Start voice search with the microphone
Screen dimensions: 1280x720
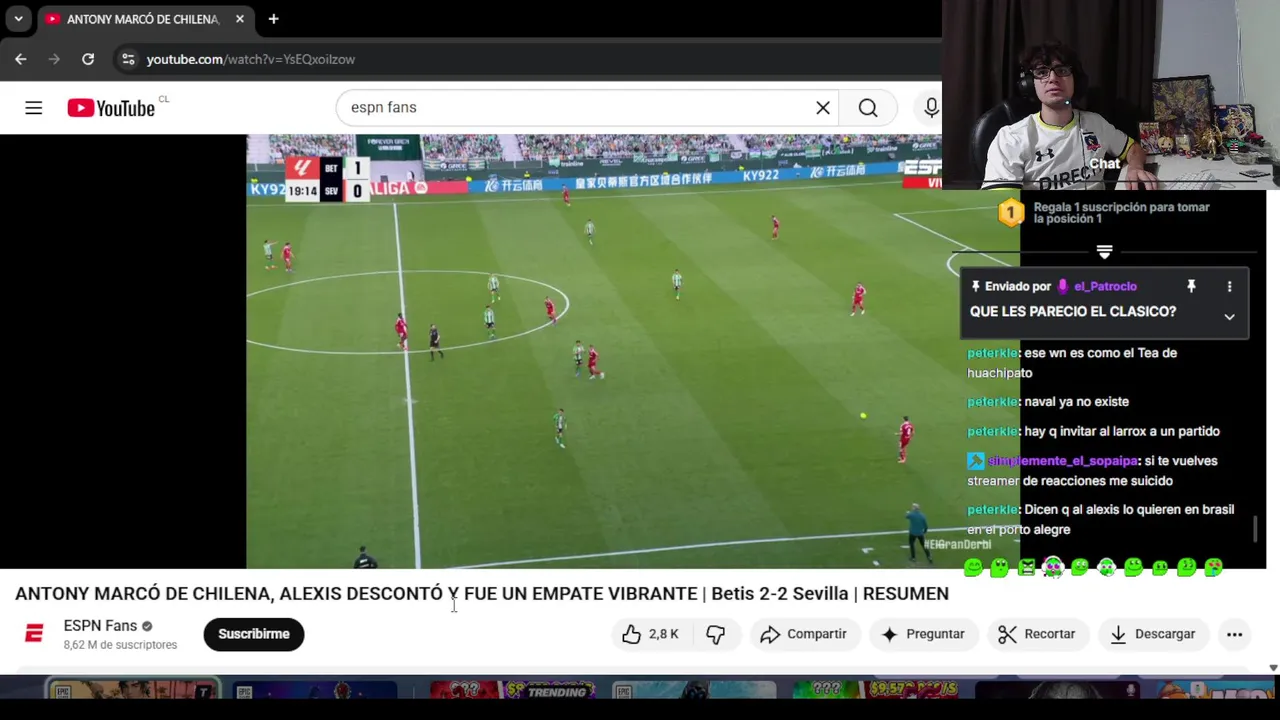931,108
